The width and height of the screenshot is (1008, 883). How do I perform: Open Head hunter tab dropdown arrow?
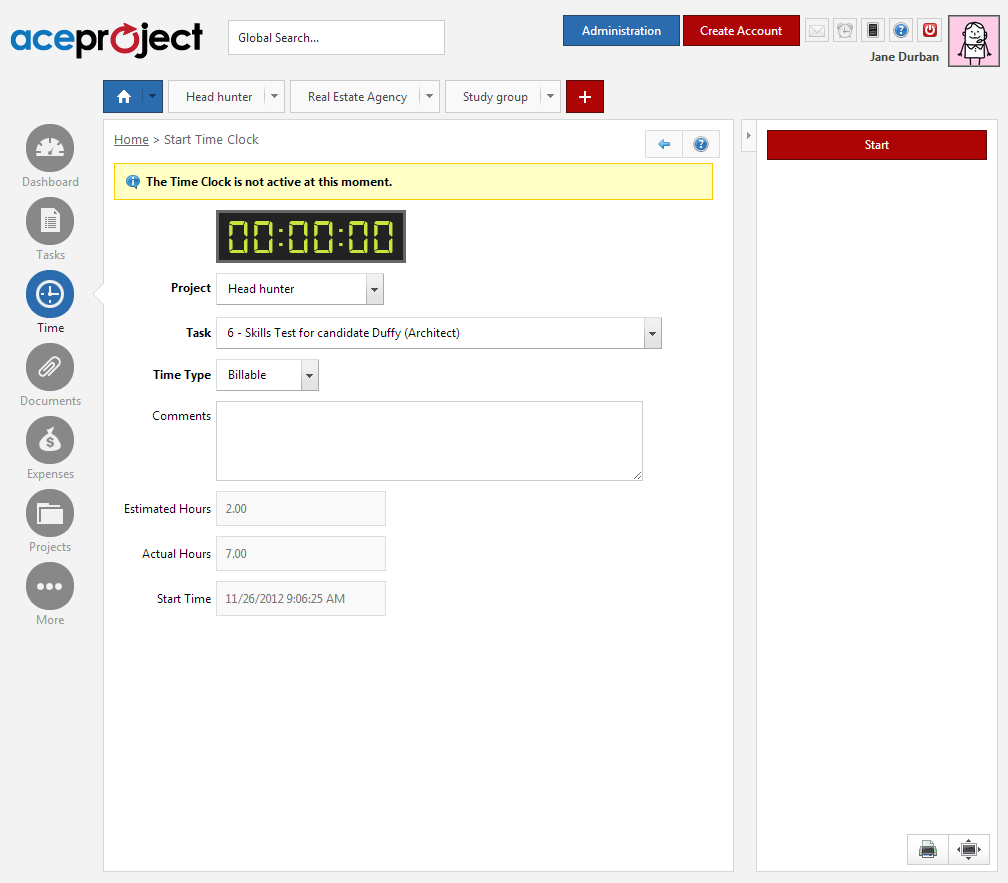tap(274, 96)
